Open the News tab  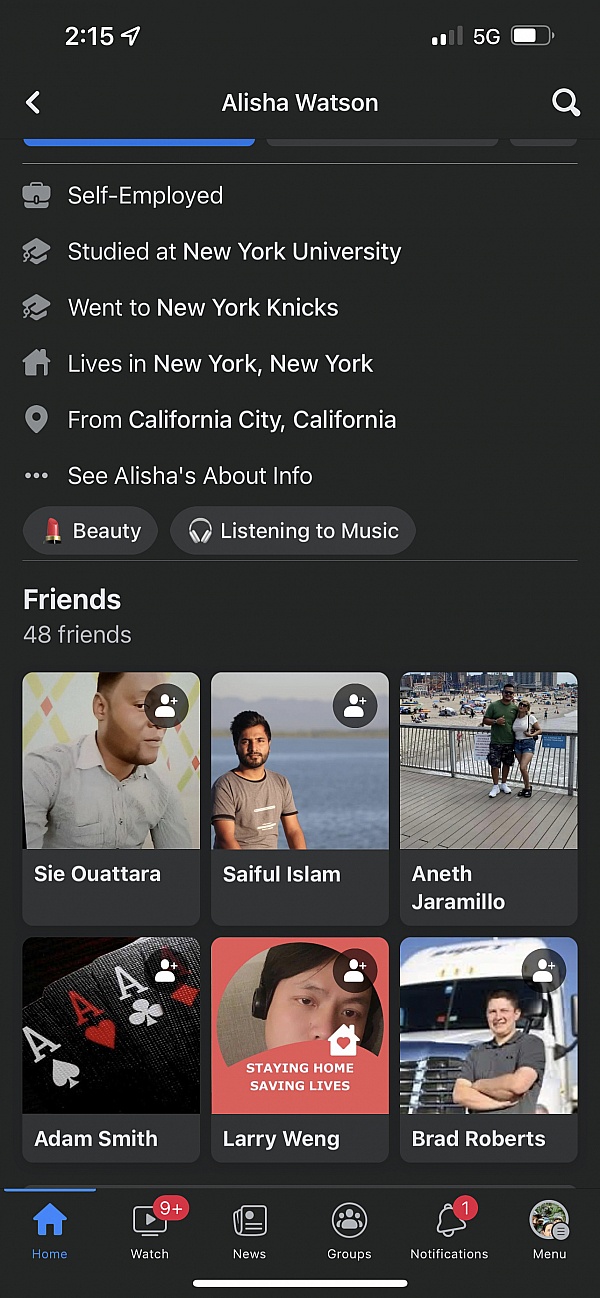(249, 1230)
